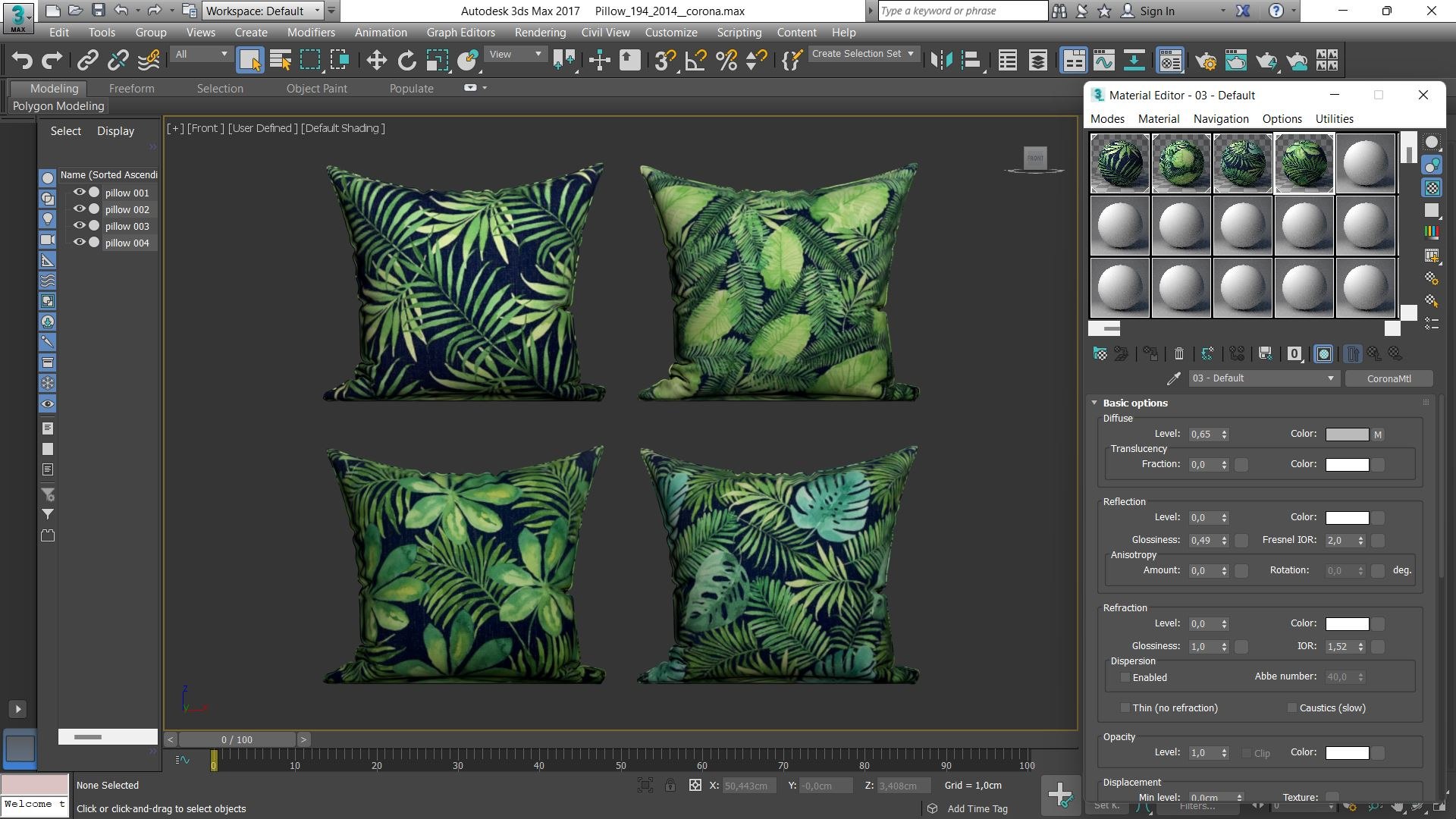1456x819 pixels.
Task: Click the Redo arrow in main toolbar
Action: (x=52, y=61)
